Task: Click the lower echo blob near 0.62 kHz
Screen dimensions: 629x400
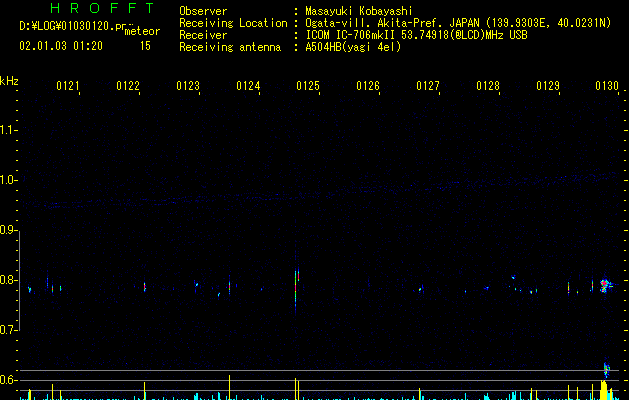Action: pyautogui.click(x=607, y=369)
